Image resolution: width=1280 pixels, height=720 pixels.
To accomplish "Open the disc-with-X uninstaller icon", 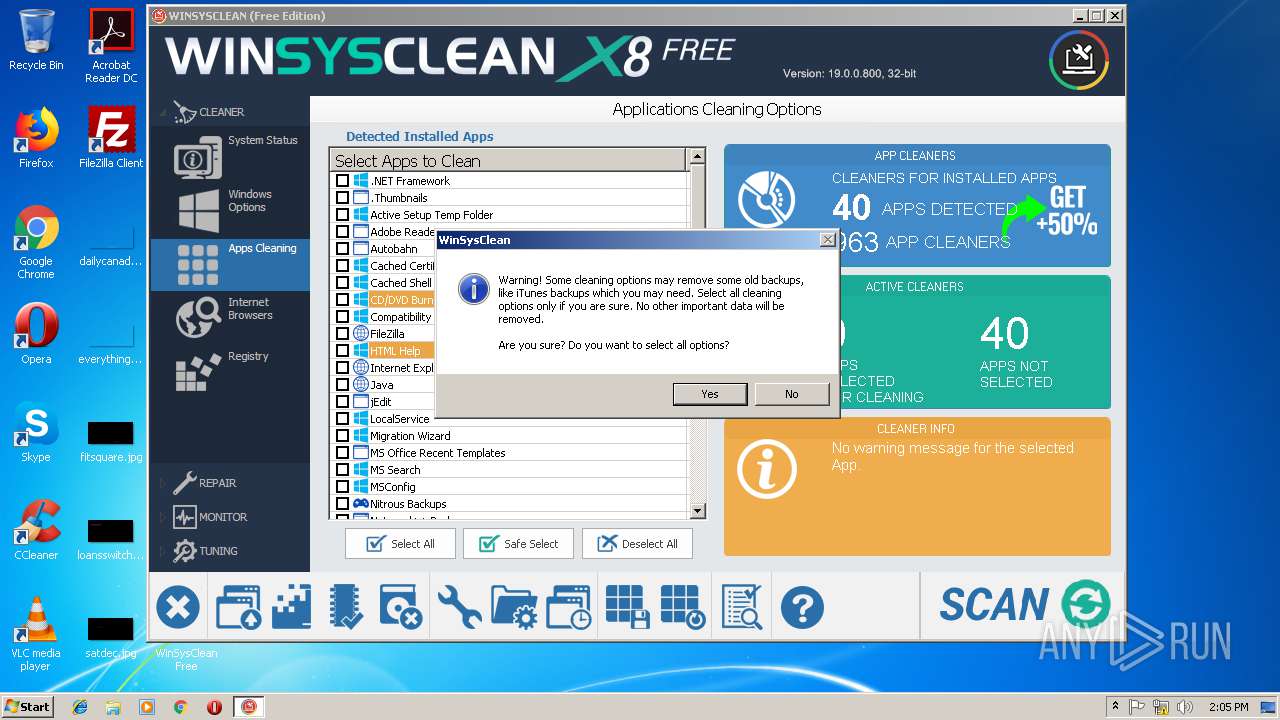I will click(x=402, y=607).
